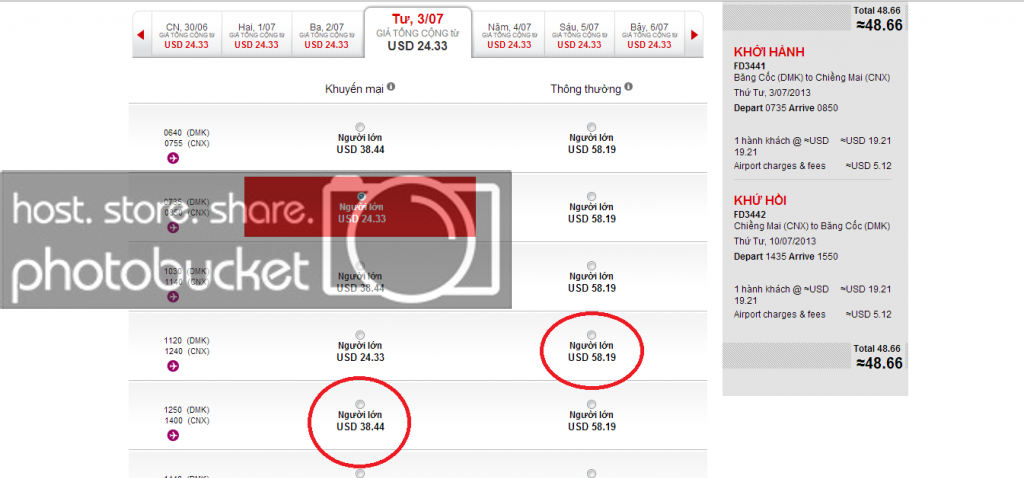
Task: Choose Khuyến mại fare radio for 1250 flight
Action: [x=360, y=404]
